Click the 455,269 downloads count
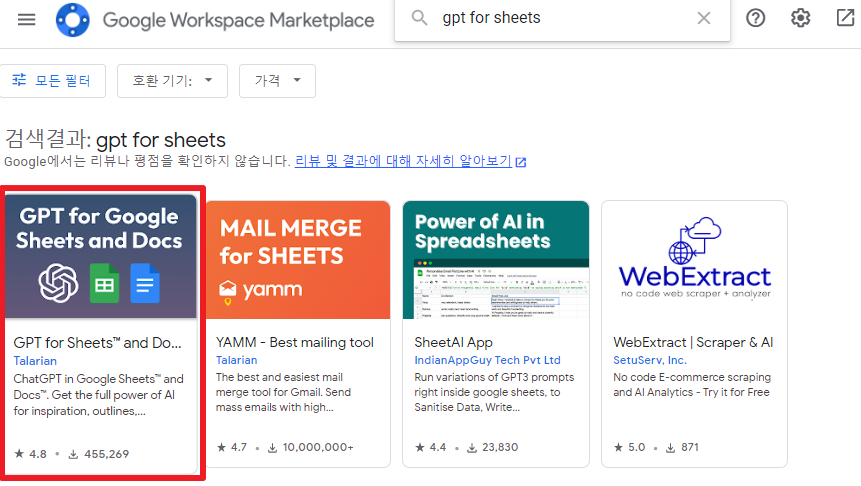Screen dimensions: 861x486 pos(99,454)
